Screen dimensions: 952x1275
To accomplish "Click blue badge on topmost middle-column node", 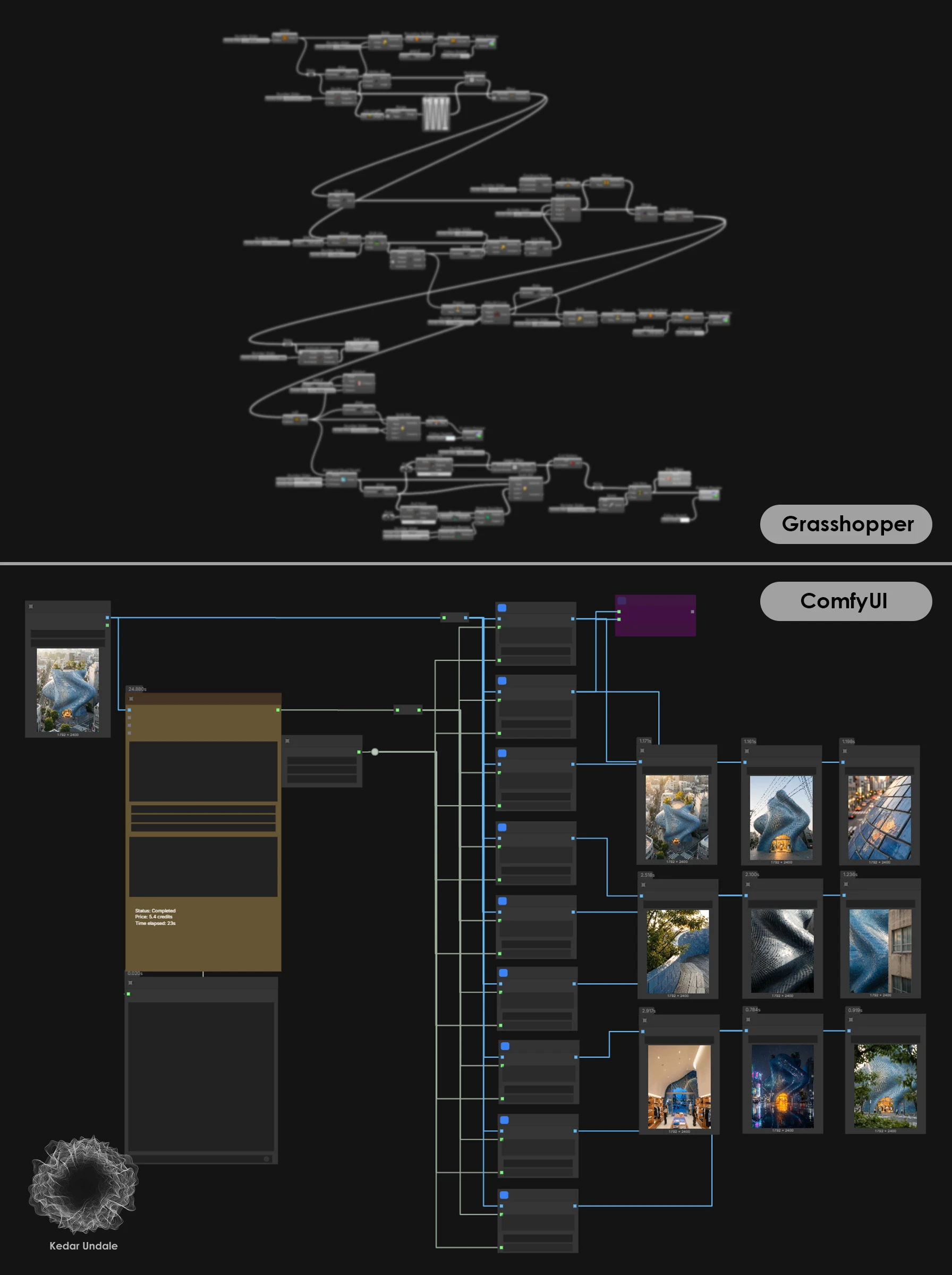I will [x=502, y=608].
